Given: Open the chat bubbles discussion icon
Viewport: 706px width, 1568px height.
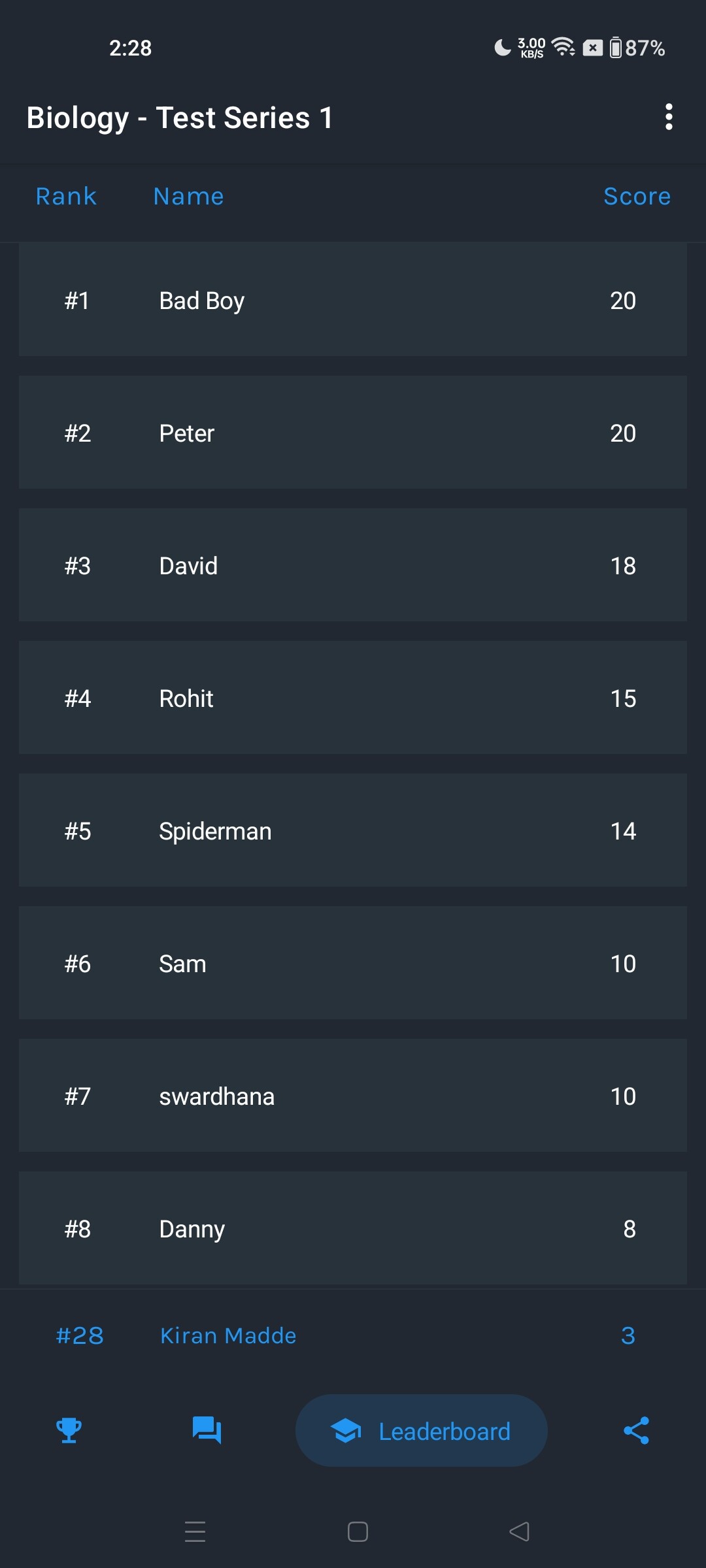Looking at the screenshot, I should click(x=207, y=1431).
